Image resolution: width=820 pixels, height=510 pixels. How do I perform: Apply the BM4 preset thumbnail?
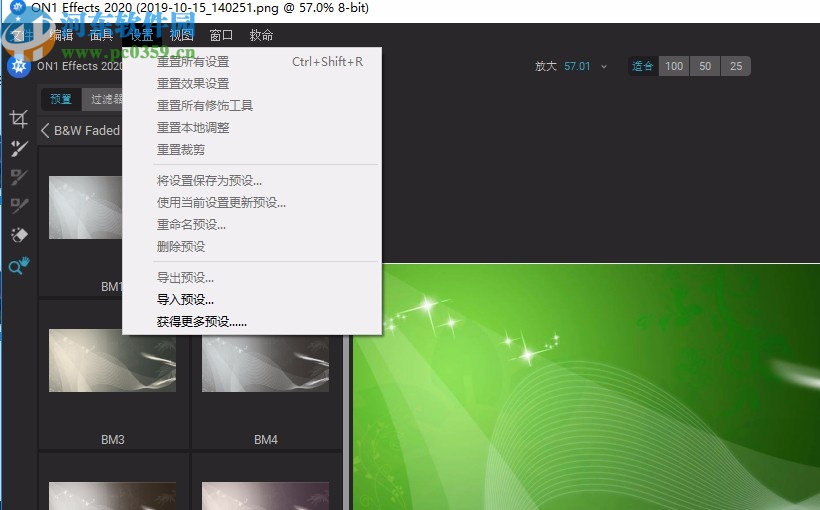pyautogui.click(x=266, y=365)
